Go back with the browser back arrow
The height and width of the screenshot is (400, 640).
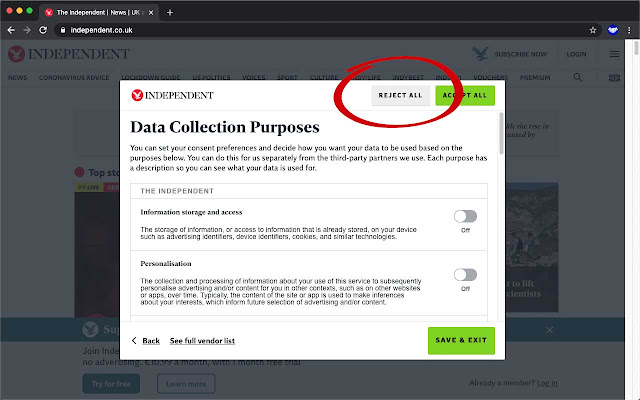(11, 30)
